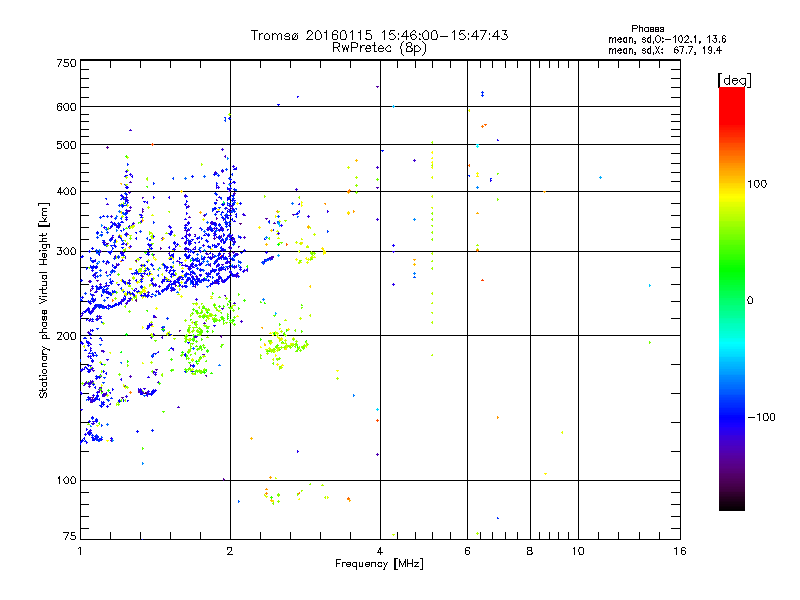Image resolution: width=800 pixels, height=600 pixels.
Task: Click the black bottom of the colorbar
Action: coord(732,504)
